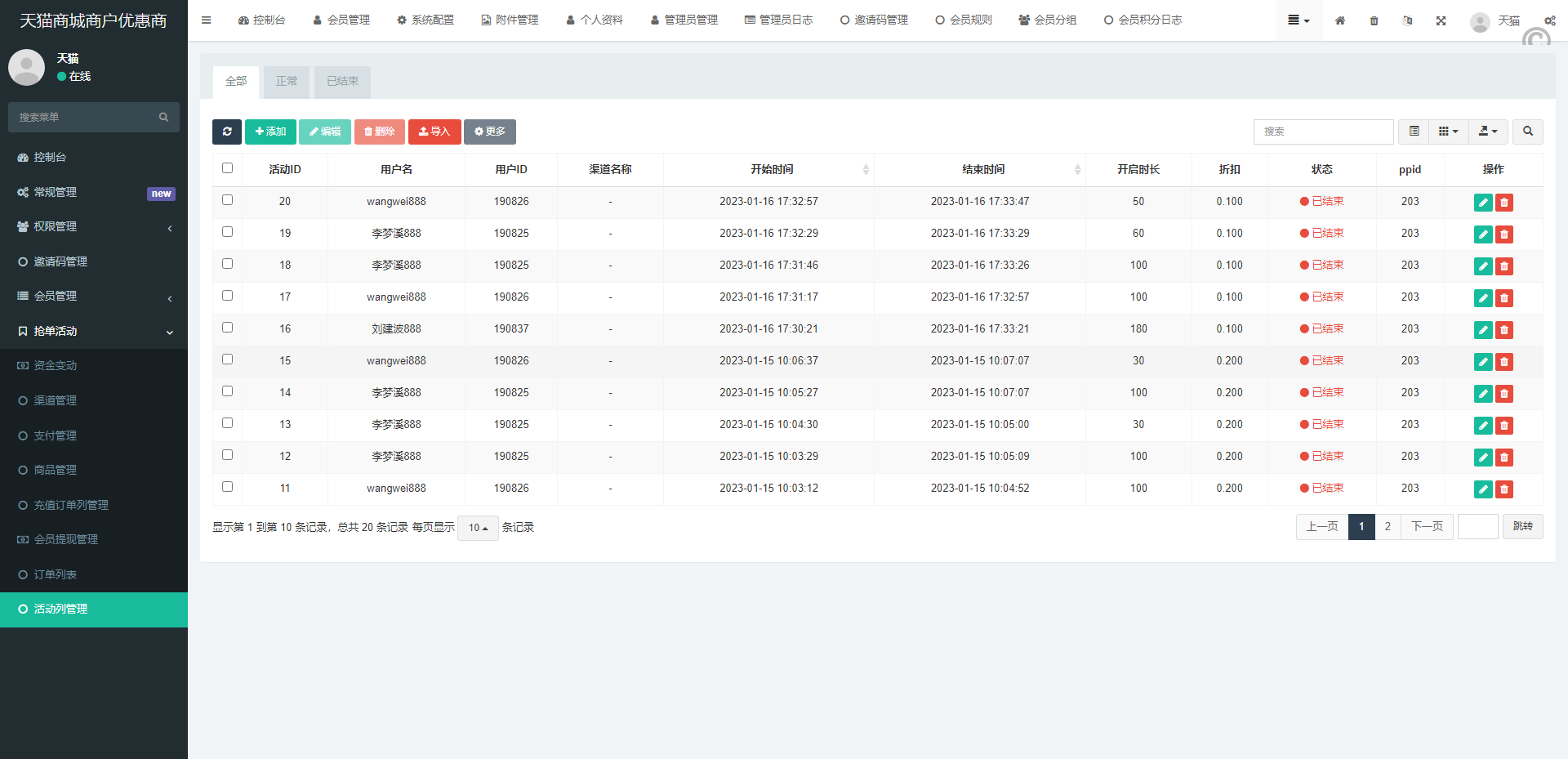Image resolution: width=1568 pixels, height=759 pixels.
Task: Click the refresh icon button in toolbar
Action: (227, 132)
